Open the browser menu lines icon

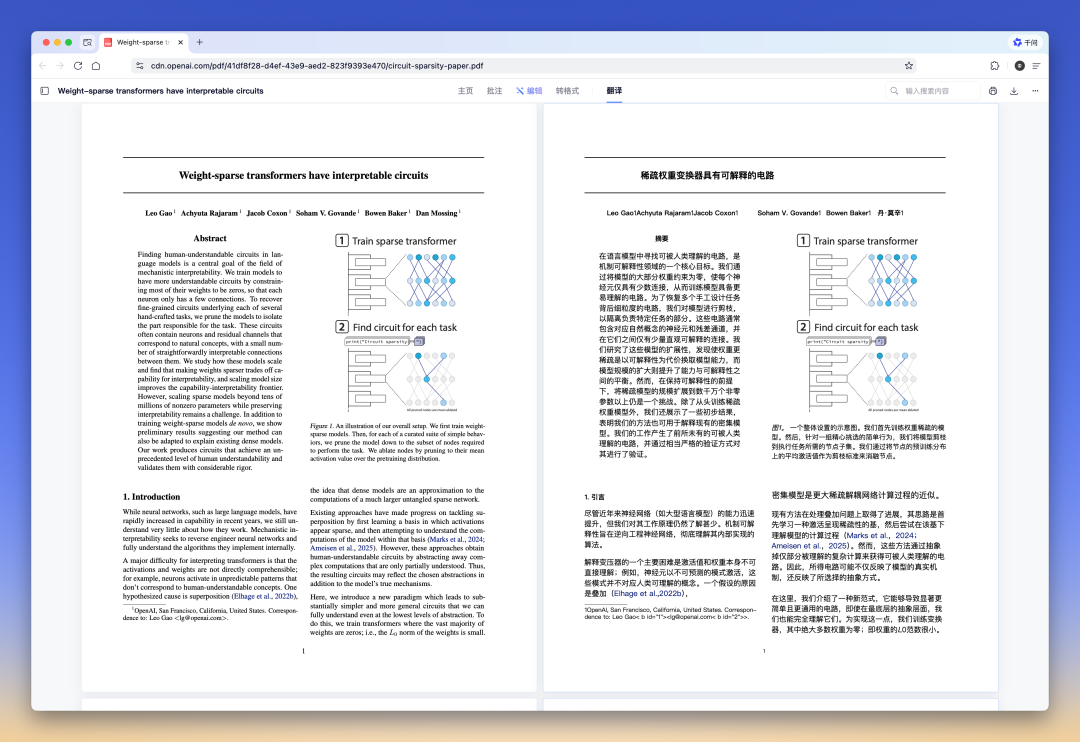1037,66
